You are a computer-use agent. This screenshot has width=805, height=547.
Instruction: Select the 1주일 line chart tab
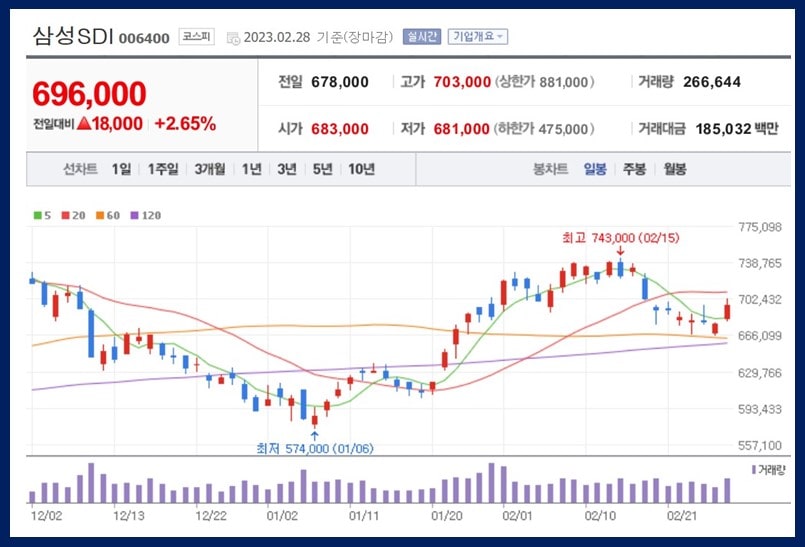(x=163, y=169)
